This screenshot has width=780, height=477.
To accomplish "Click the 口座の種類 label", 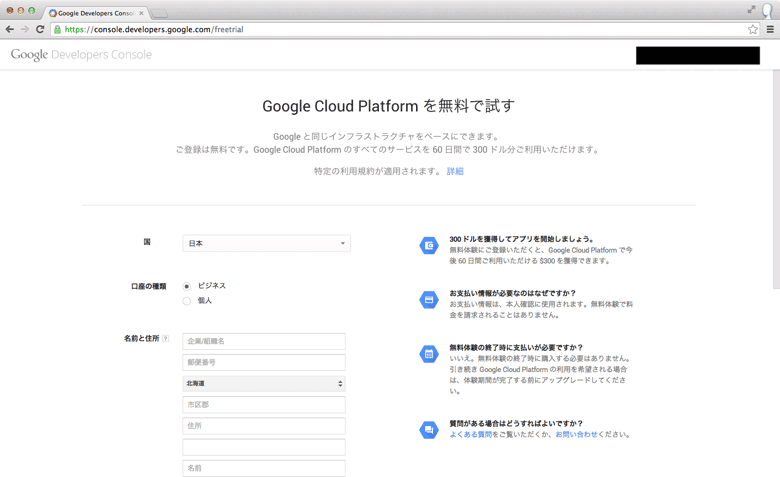I will (x=149, y=286).
